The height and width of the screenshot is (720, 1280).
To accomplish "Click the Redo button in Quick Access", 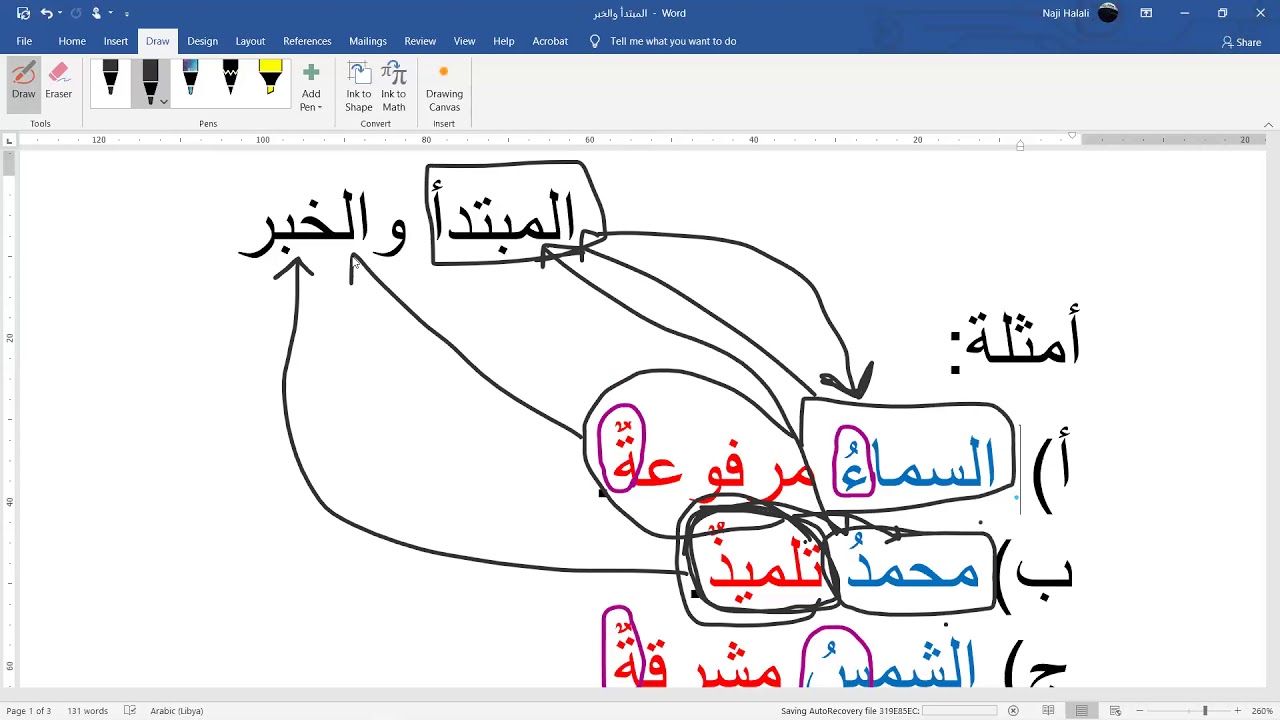I will point(76,13).
